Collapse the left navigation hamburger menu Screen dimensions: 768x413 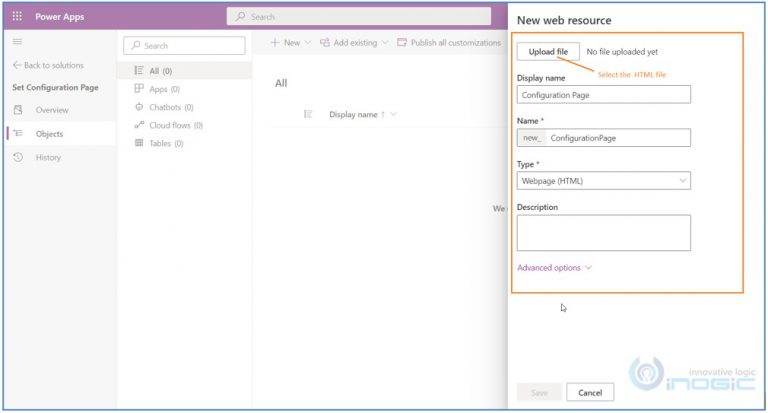17,42
